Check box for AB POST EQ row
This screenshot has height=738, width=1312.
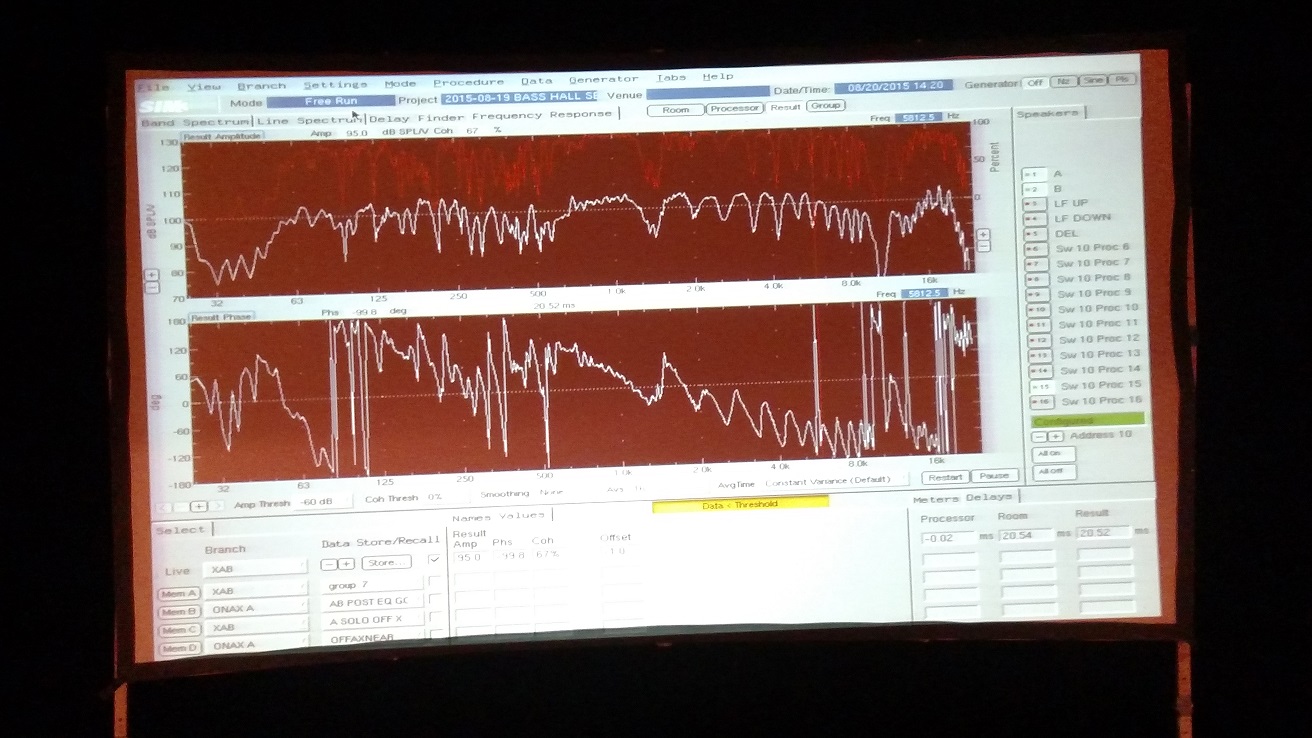(434, 600)
